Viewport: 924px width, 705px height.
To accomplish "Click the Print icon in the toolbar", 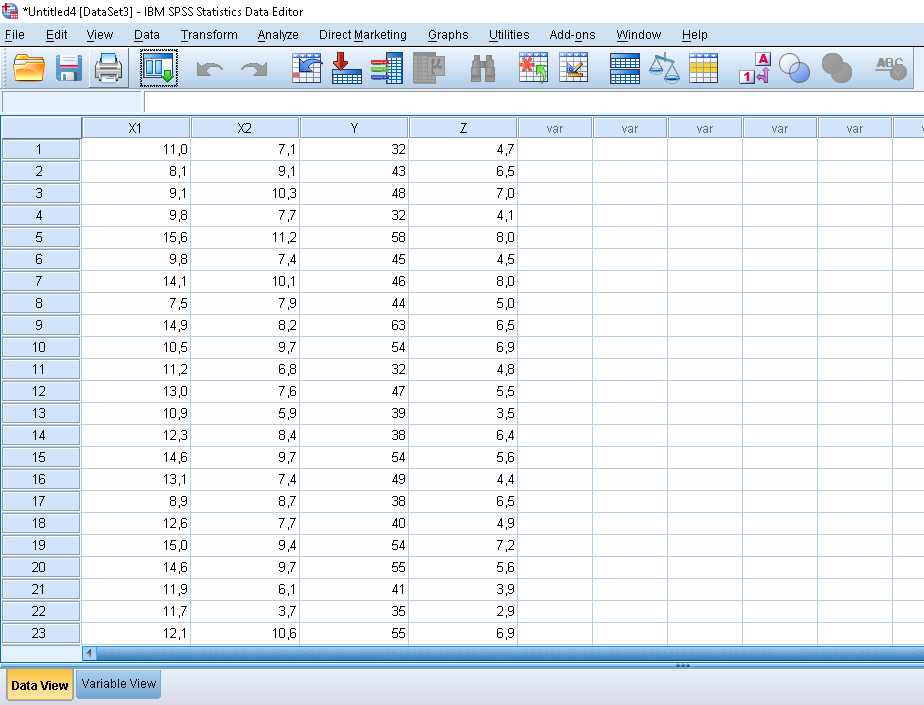I will coord(108,68).
